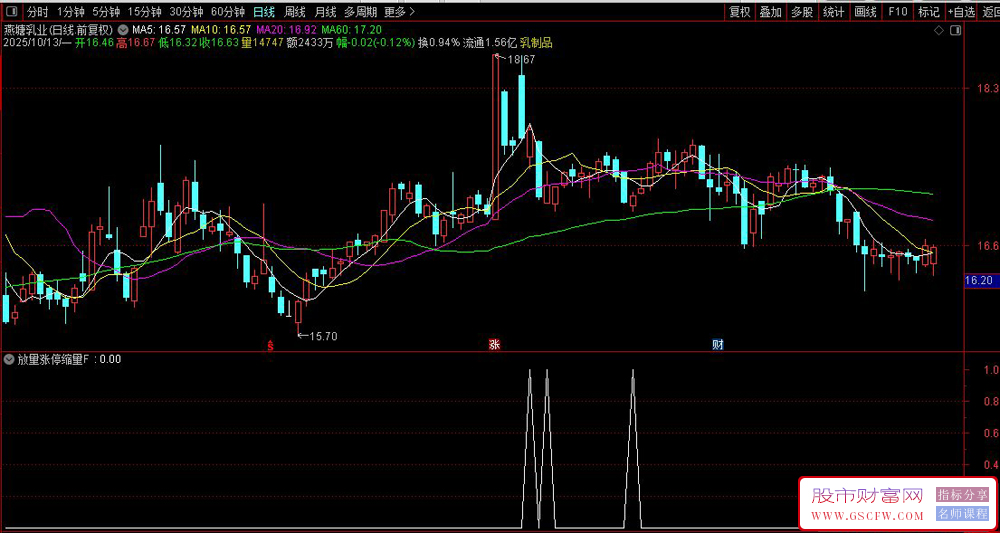The height and width of the screenshot is (533, 1000).
Task: Click the 统计 statistics button
Action: (x=833, y=12)
